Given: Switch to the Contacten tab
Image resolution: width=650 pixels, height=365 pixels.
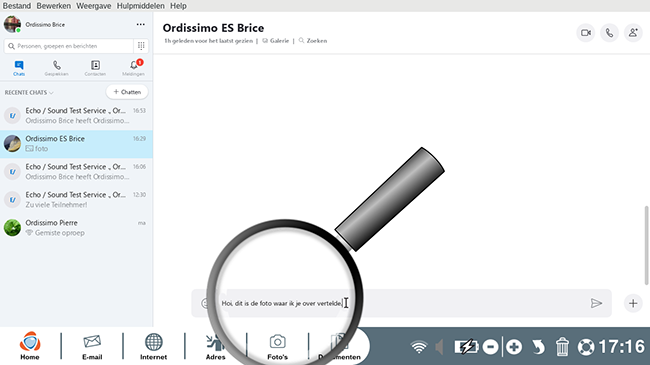Looking at the screenshot, I should (x=95, y=68).
